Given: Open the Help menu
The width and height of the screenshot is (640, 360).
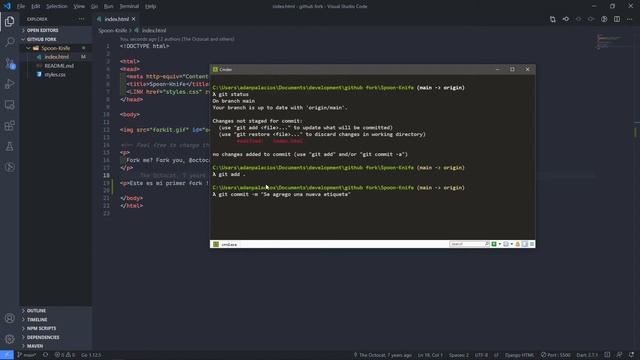Looking at the screenshot, I should coord(151,7).
